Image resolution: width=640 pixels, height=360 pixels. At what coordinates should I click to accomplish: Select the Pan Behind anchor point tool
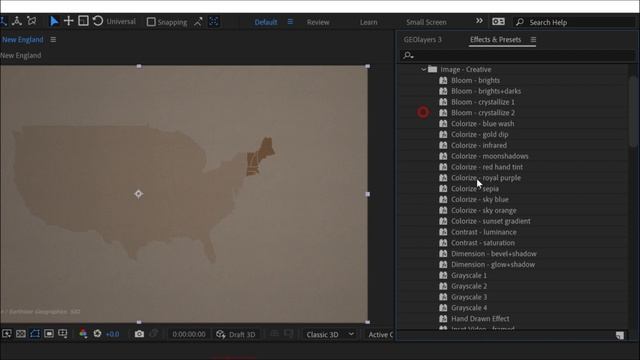click(x=68, y=21)
